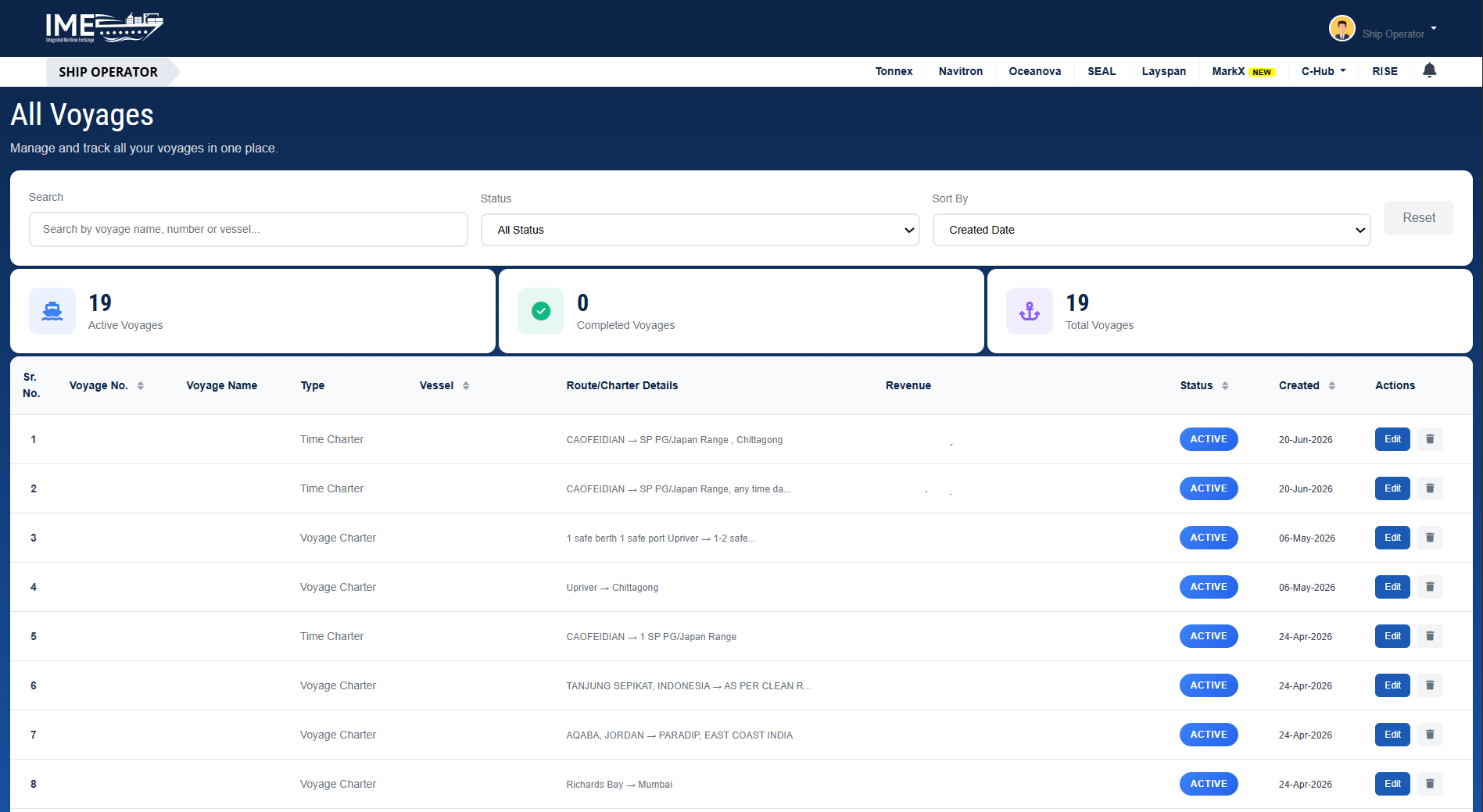Sort by Vessel column arrows
The width and height of the screenshot is (1483, 812).
tap(466, 385)
